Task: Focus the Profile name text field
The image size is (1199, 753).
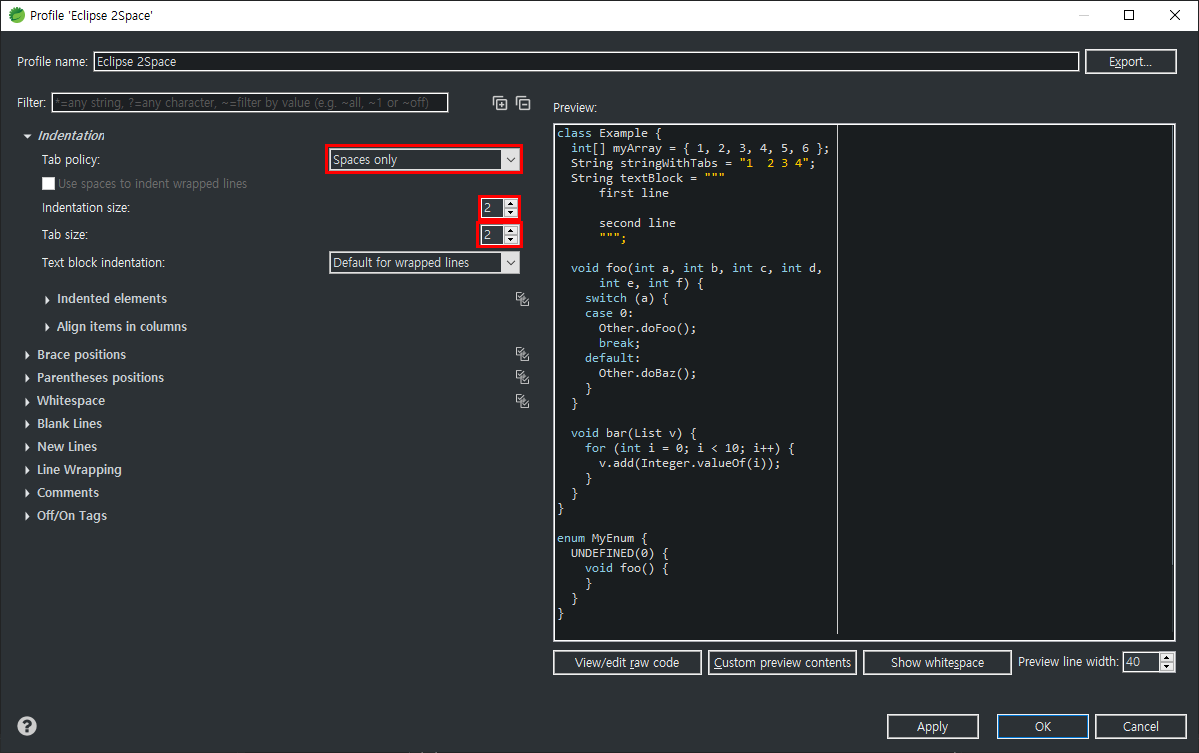Action: click(586, 62)
